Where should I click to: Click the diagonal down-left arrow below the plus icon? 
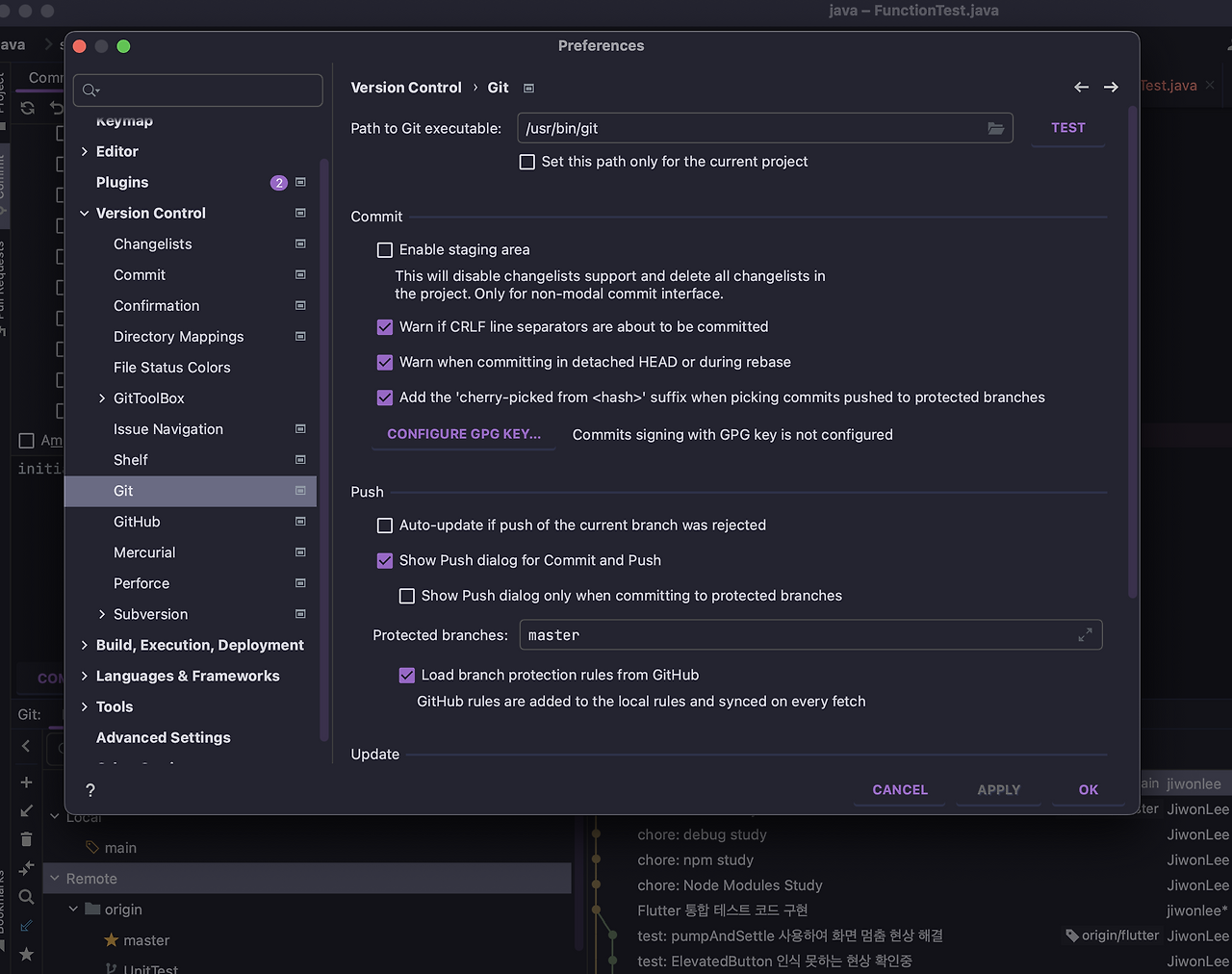click(26, 811)
